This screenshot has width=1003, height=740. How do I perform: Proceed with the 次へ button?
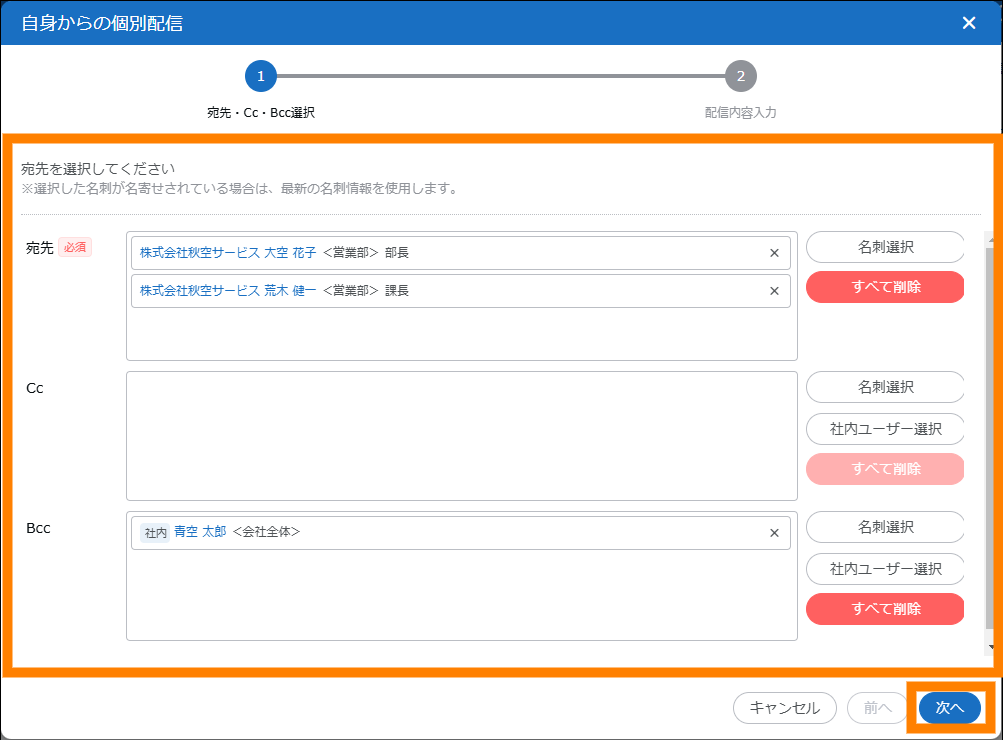949,708
